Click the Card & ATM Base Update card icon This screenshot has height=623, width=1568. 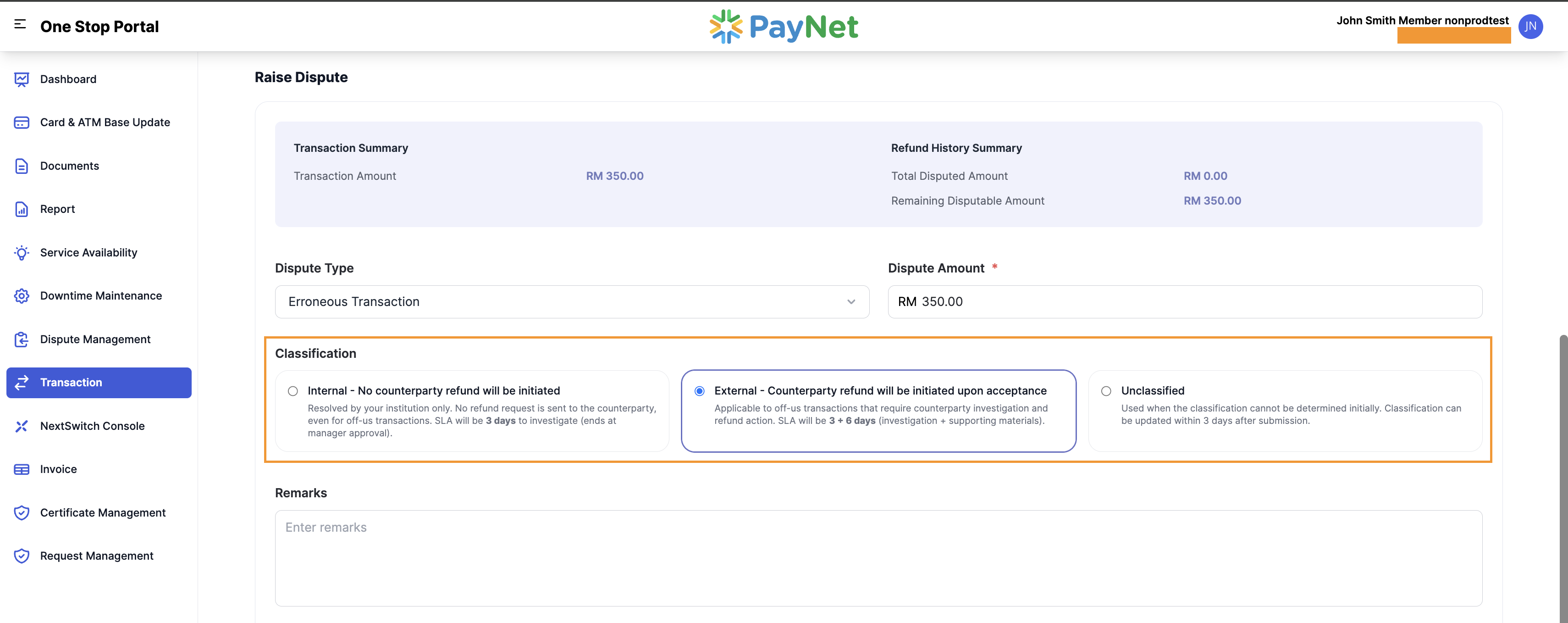(x=21, y=122)
